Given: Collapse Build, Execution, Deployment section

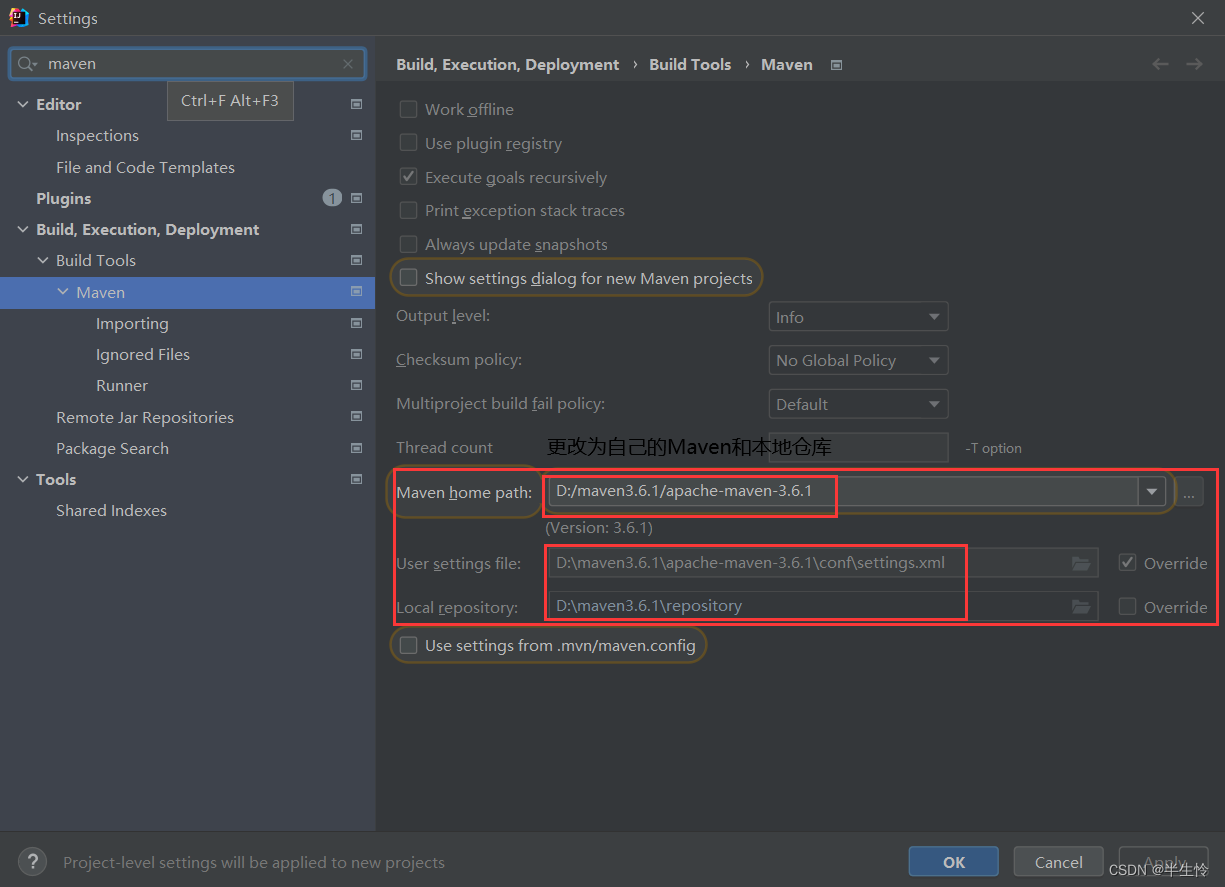Looking at the screenshot, I should (23, 229).
